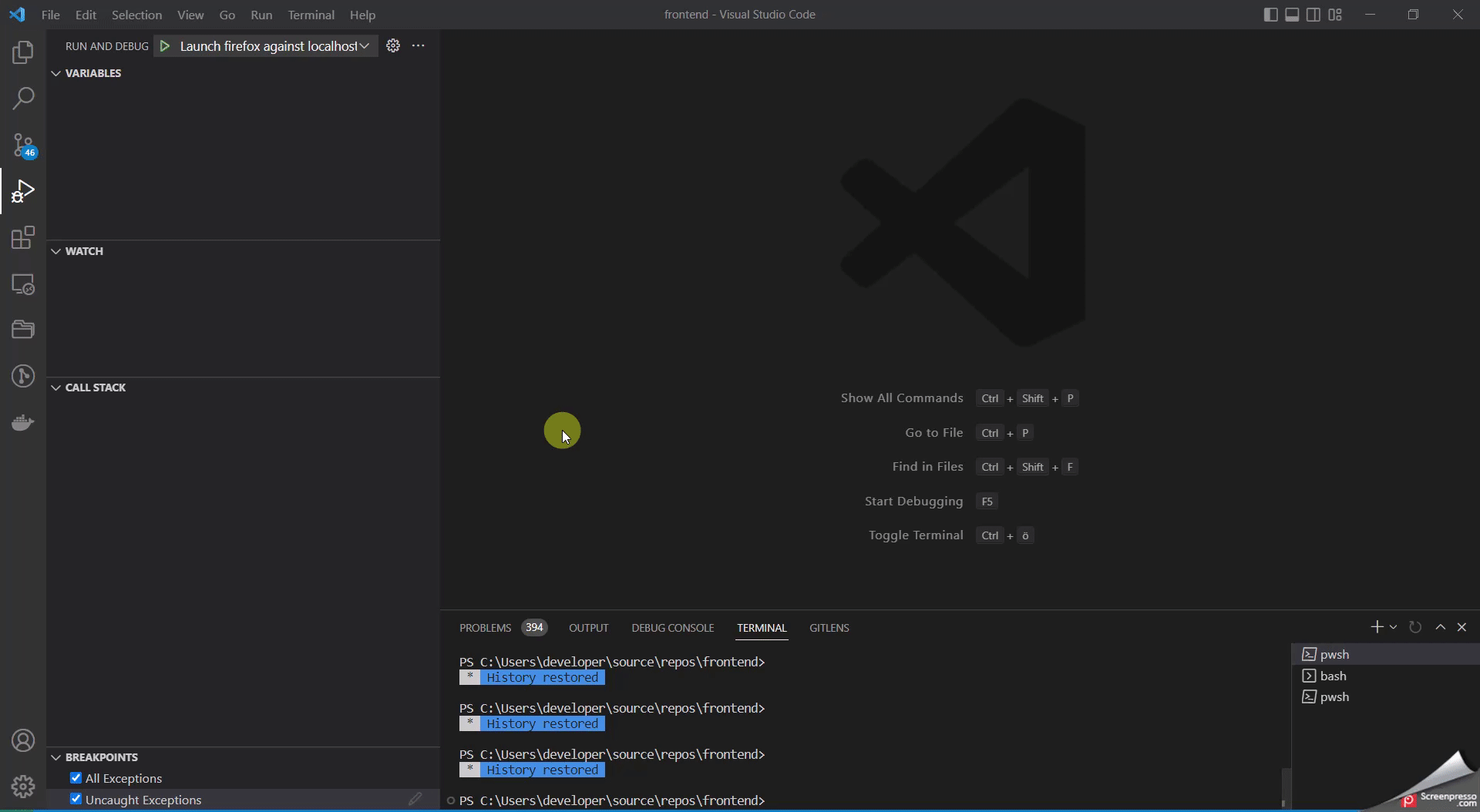The height and width of the screenshot is (812, 1480).
Task: Open the Terminal menu
Action: [x=311, y=15]
